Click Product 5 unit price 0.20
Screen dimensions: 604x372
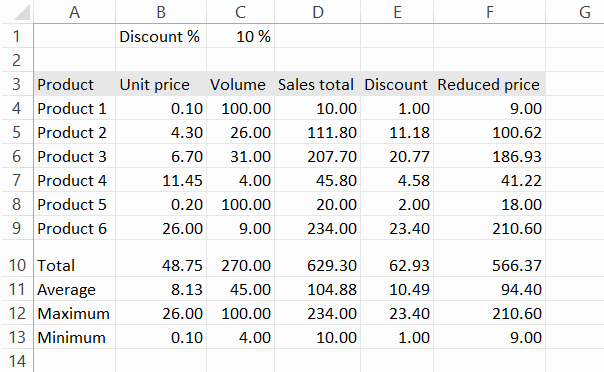click(161, 204)
